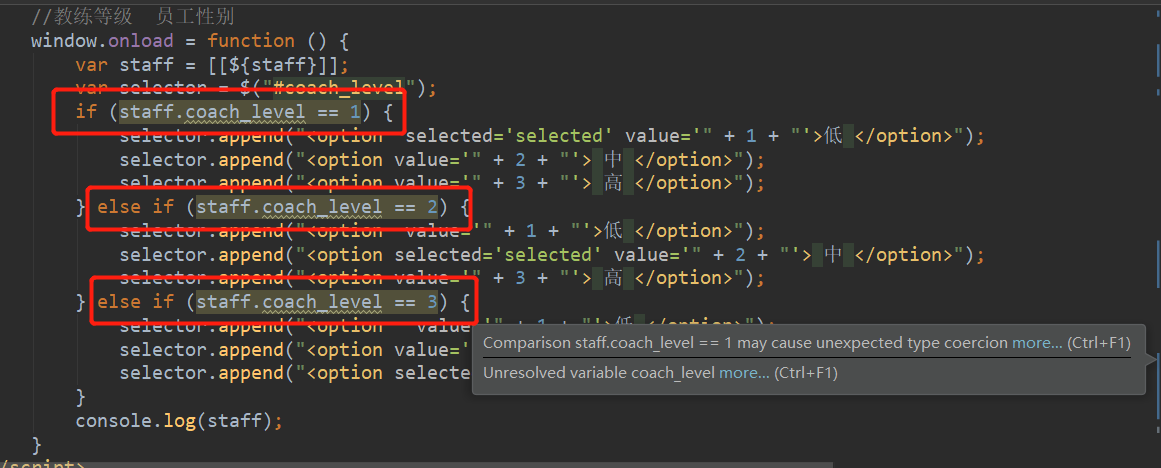Click the 'console.log(staff)' statement
This screenshot has width=1161, height=468.
point(179,421)
